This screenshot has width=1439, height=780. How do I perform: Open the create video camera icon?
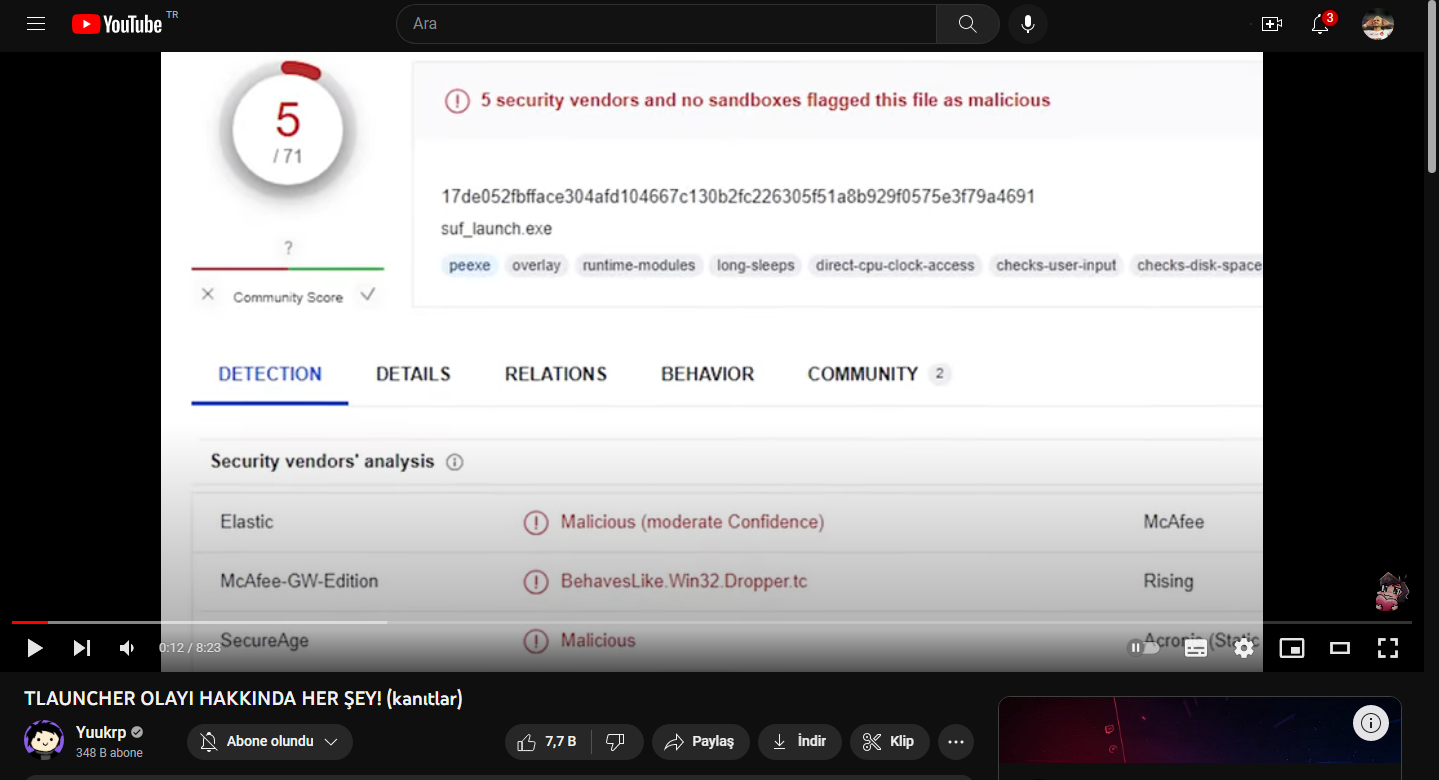[1272, 24]
